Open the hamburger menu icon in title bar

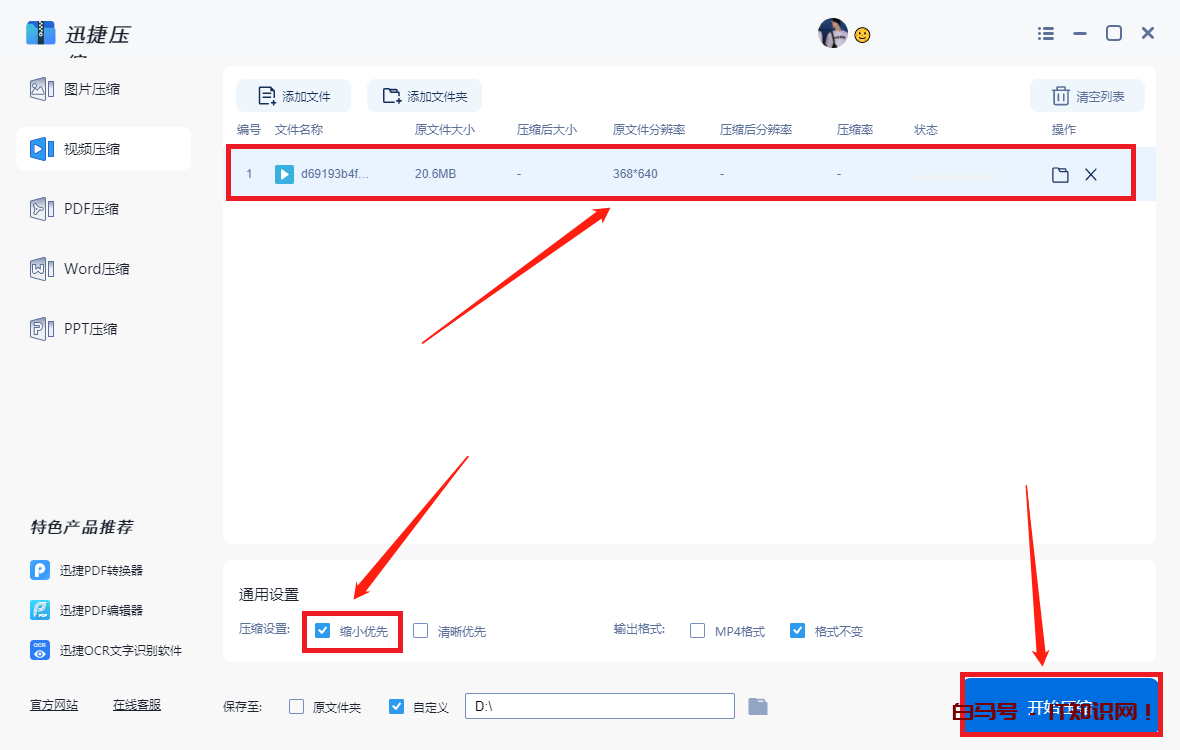pos(1046,33)
